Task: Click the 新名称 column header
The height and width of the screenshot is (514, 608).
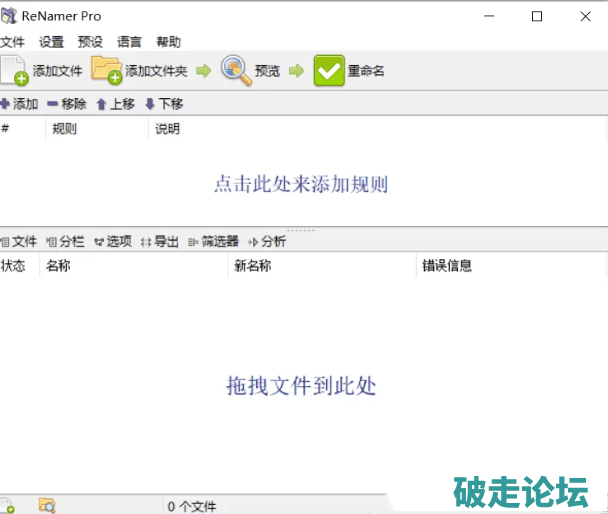Action: tap(252, 265)
